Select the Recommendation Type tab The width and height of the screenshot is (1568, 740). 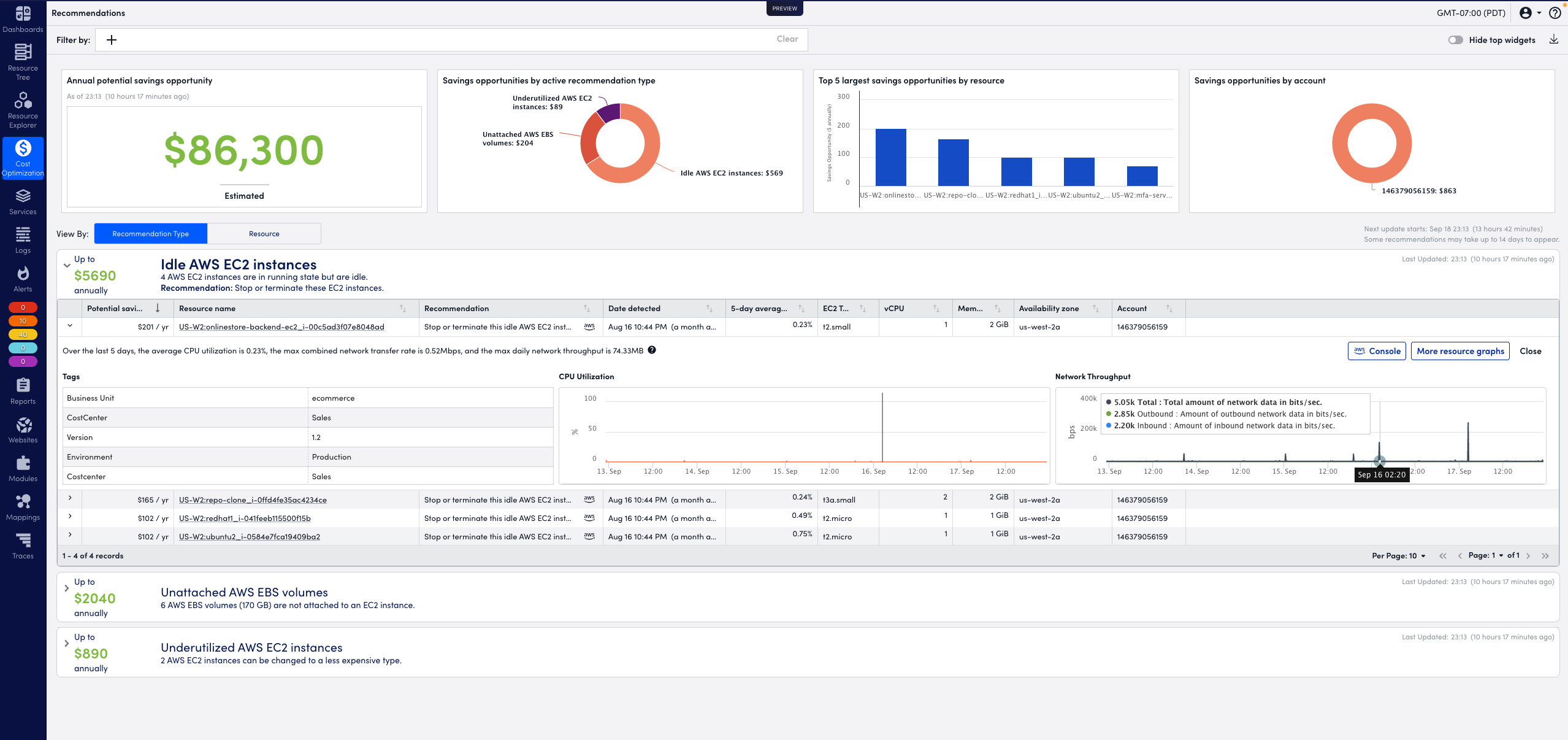pyautogui.click(x=151, y=233)
